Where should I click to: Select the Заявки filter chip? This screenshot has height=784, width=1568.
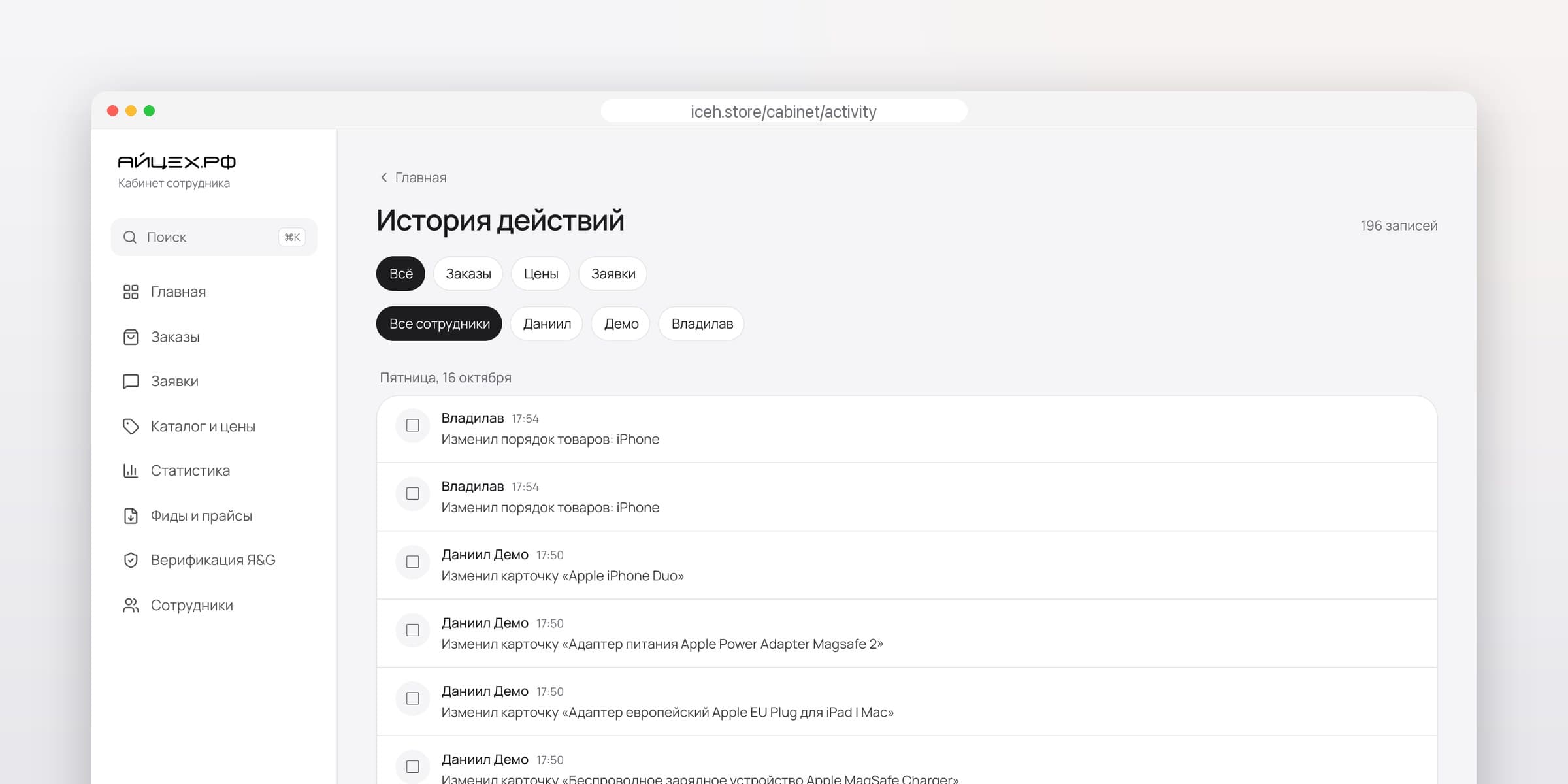(613, 274)
